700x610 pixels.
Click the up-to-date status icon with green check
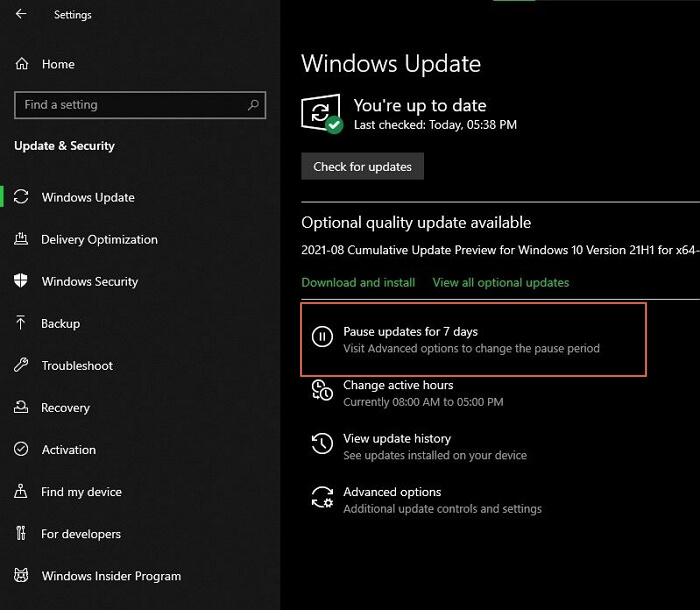coord(322,113)
